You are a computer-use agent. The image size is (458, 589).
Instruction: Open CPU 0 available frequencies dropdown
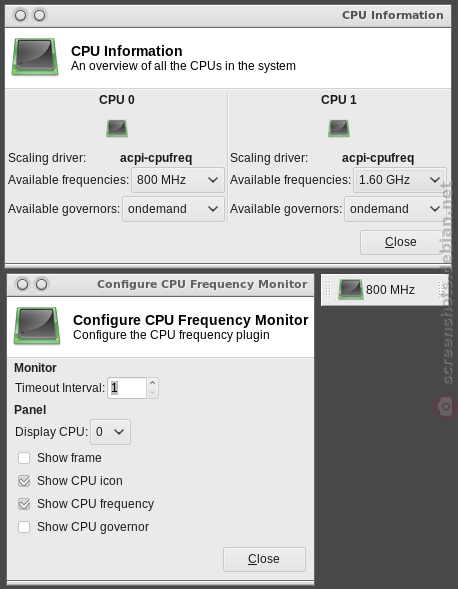(178, 180)
